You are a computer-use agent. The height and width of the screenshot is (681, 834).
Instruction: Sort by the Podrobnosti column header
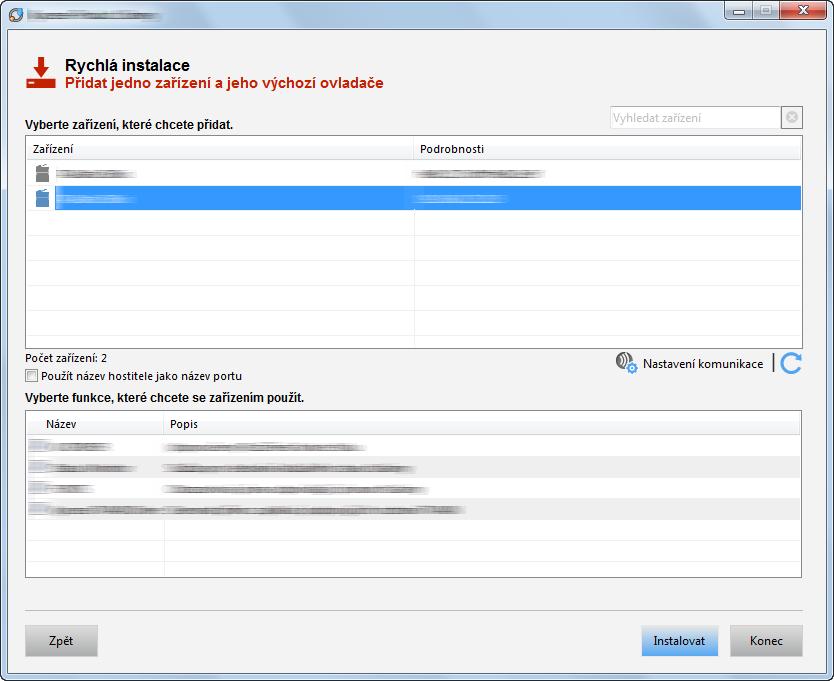pos(607,149)
